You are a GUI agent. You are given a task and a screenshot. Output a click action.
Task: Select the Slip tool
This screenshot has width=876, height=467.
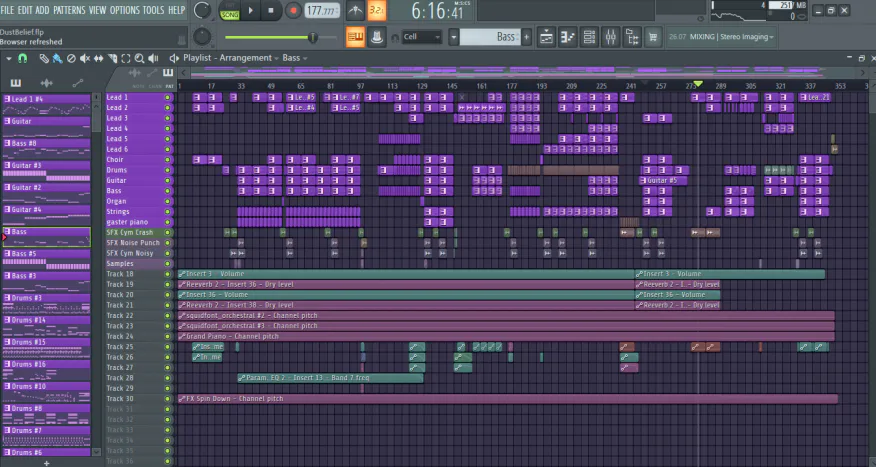pyautogui.click(x=98, y=58)
